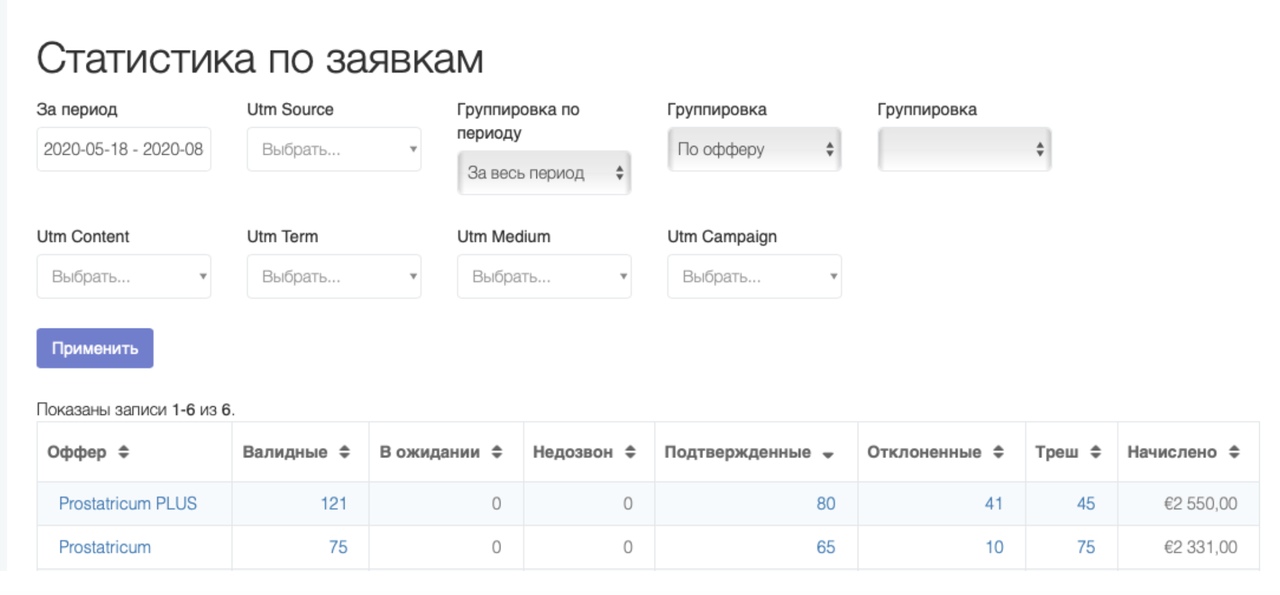Image resolution: width=1280 pixels, height=595 pixels.
Task: Sort table by Оффер column icon
Action: pos(123,452)
